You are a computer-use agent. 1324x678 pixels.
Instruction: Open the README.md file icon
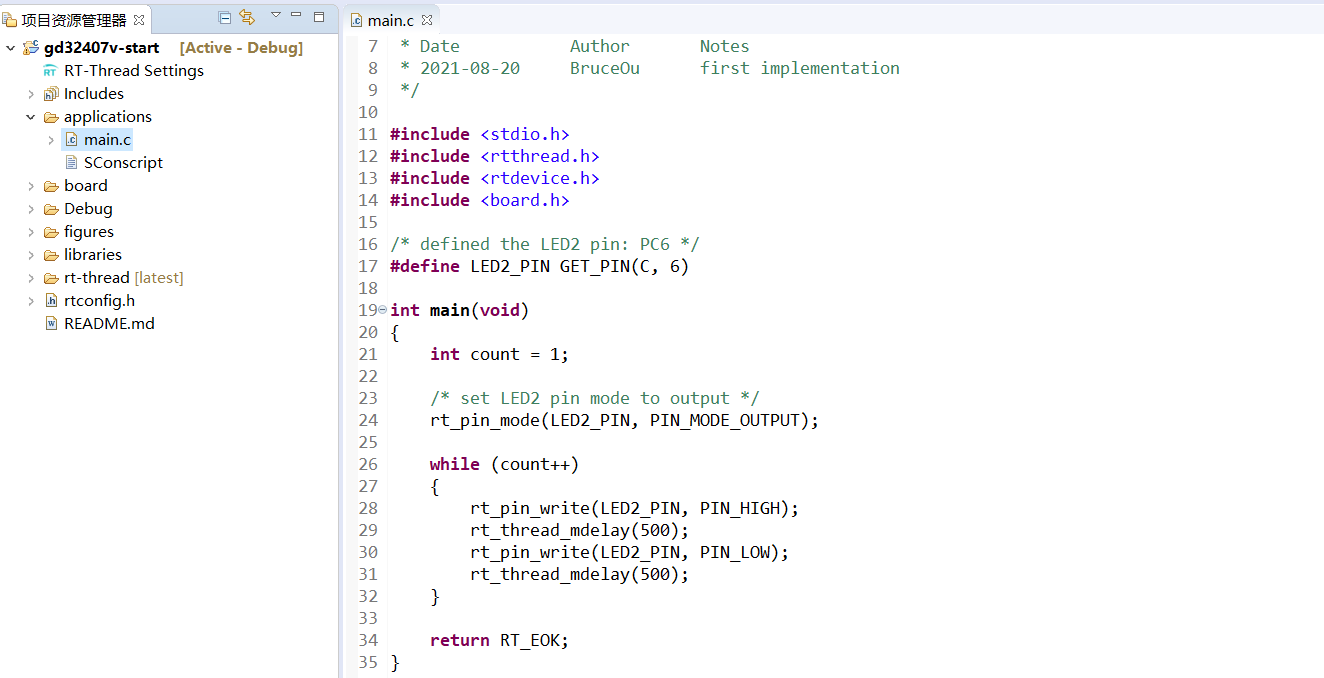51,324
